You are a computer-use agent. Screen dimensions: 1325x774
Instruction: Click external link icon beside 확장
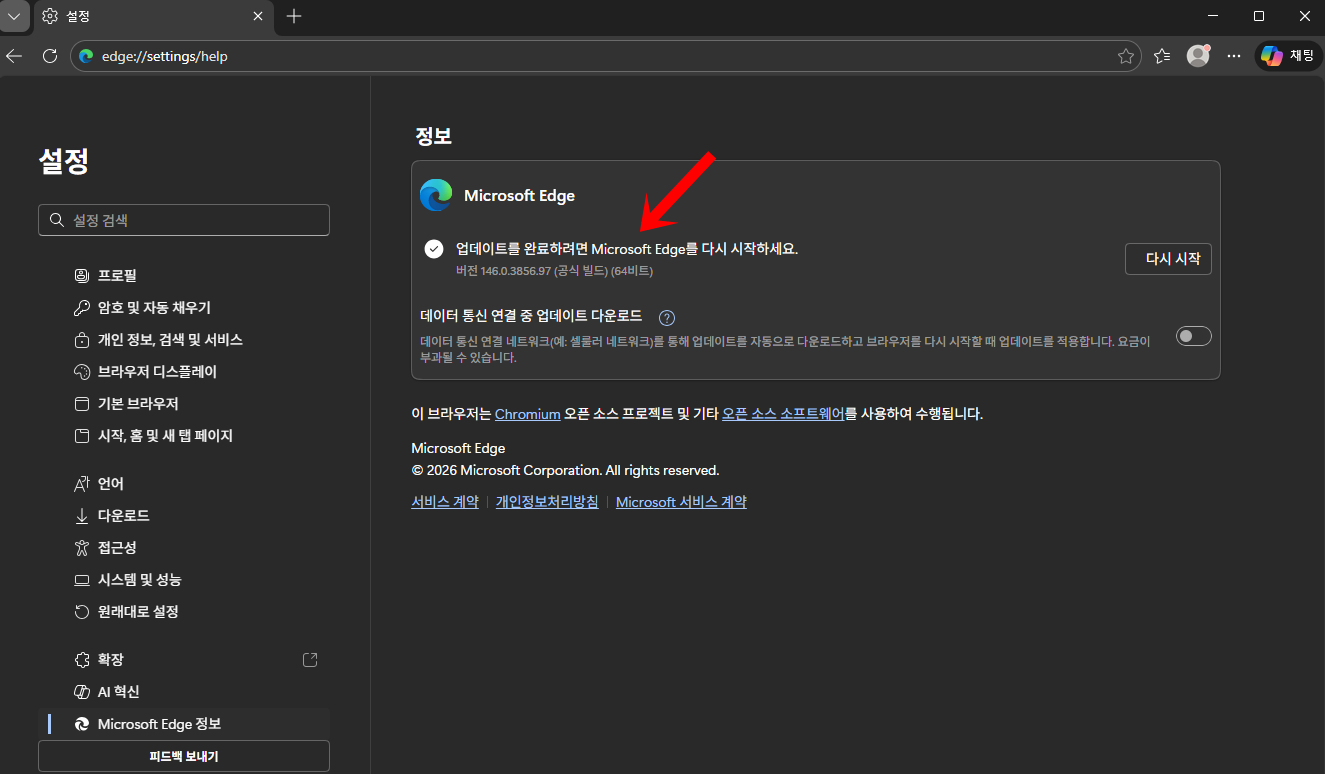pos(310,660)
